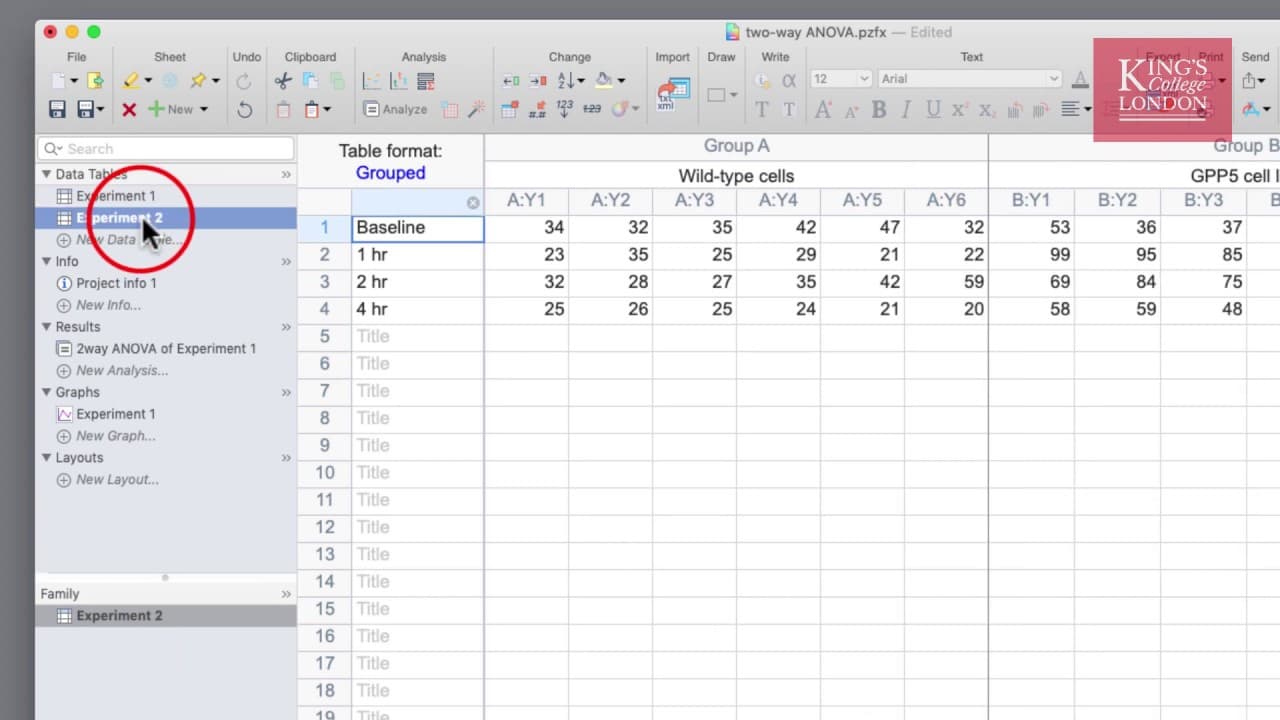Image resolution: width=1280 pixels, height=720 pixels.
Task: Toggle bold text formatting
Action: click(x=879, y=109)
